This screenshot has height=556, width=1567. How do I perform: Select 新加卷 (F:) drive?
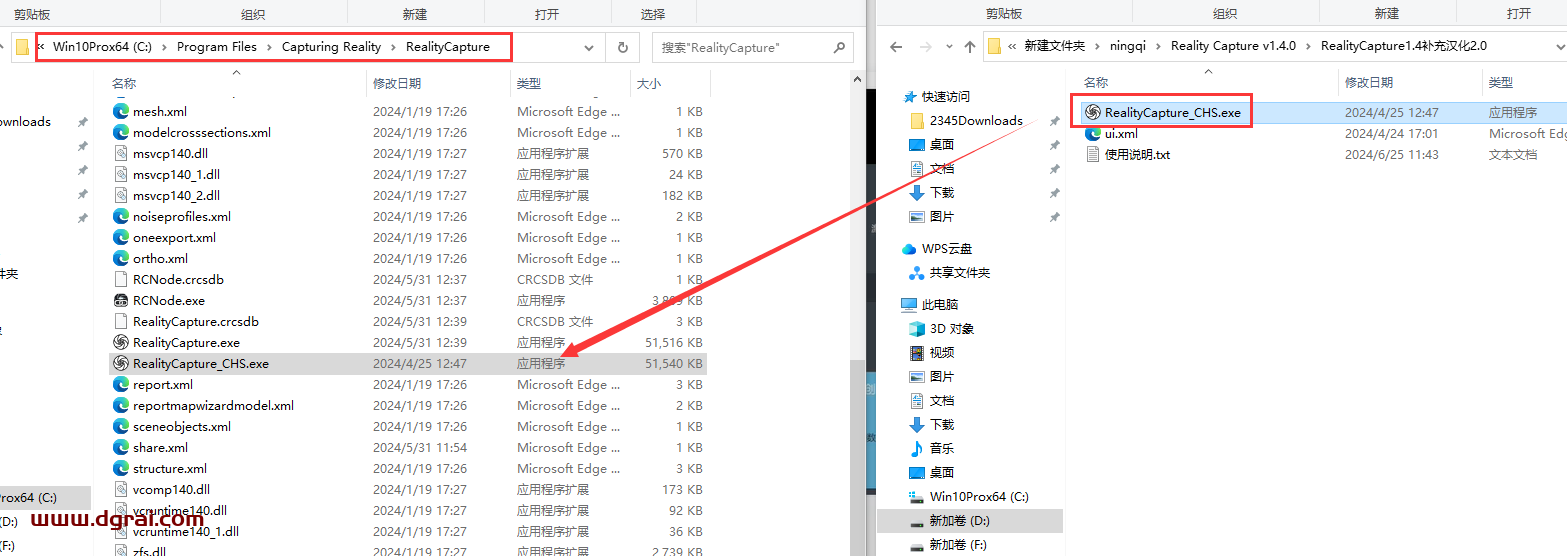click(x=948, y=545)
